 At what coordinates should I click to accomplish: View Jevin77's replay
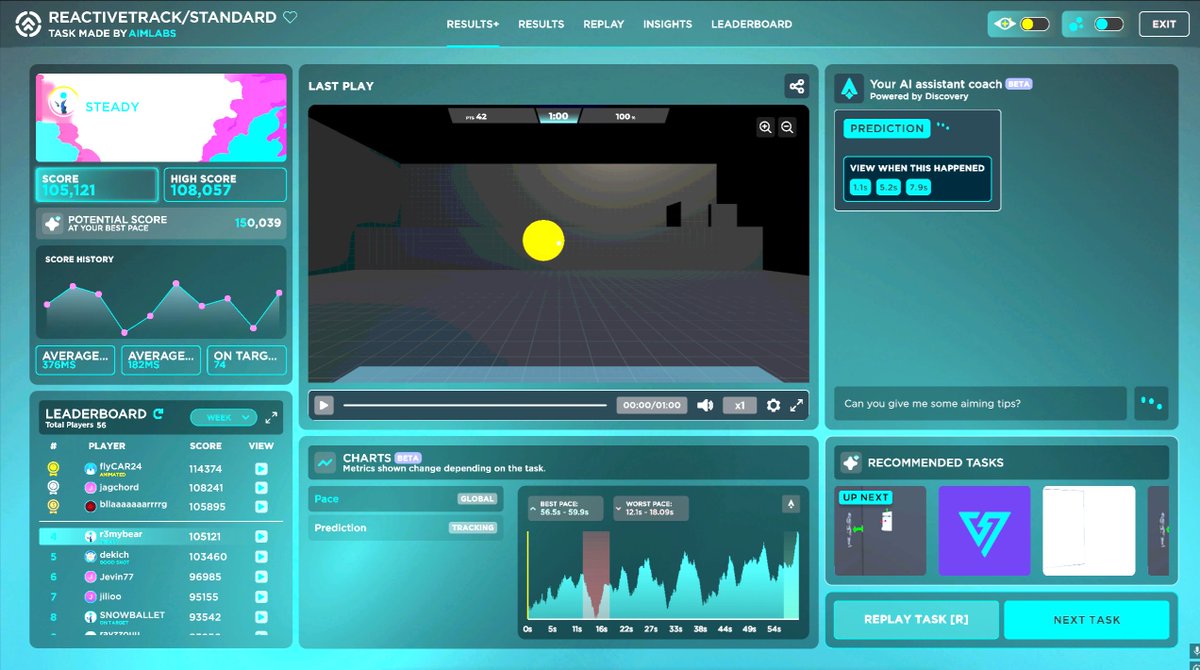[x=261, y=577]
